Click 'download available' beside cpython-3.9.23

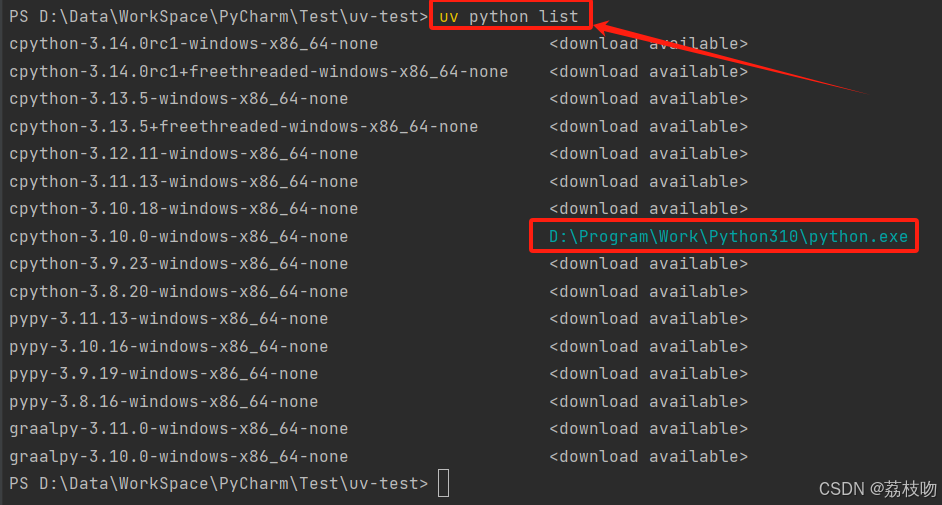(648, 264)
